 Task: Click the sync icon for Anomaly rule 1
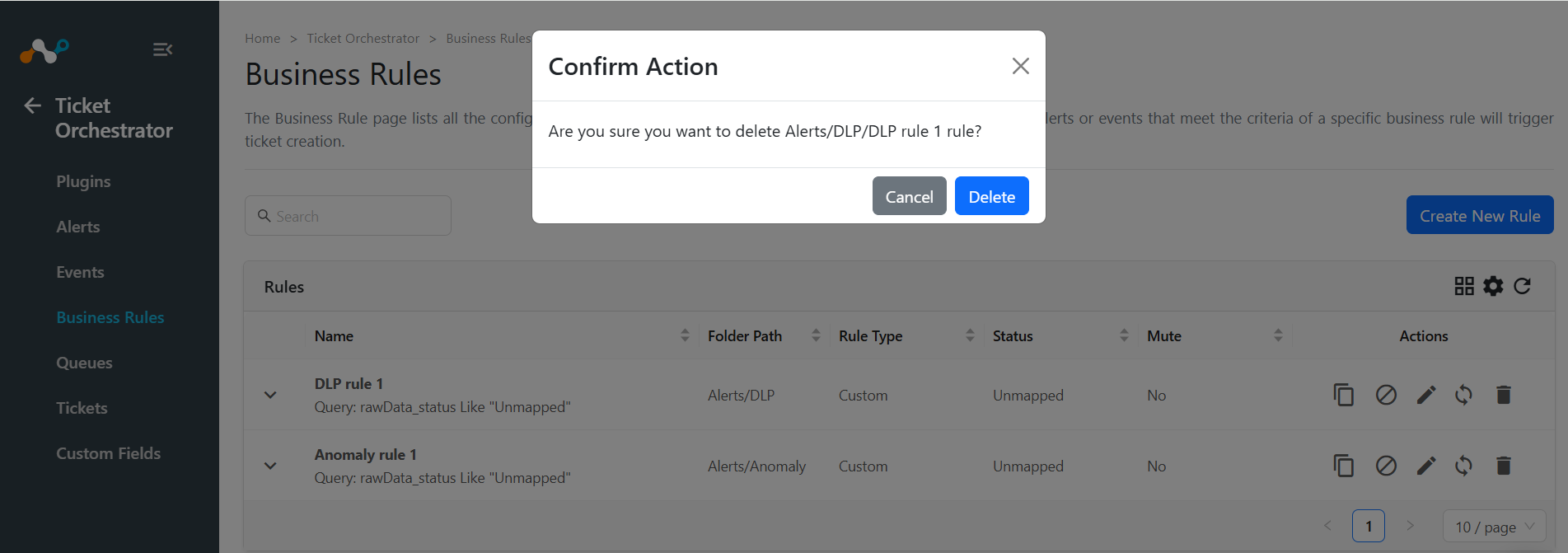coord(1463,466)
